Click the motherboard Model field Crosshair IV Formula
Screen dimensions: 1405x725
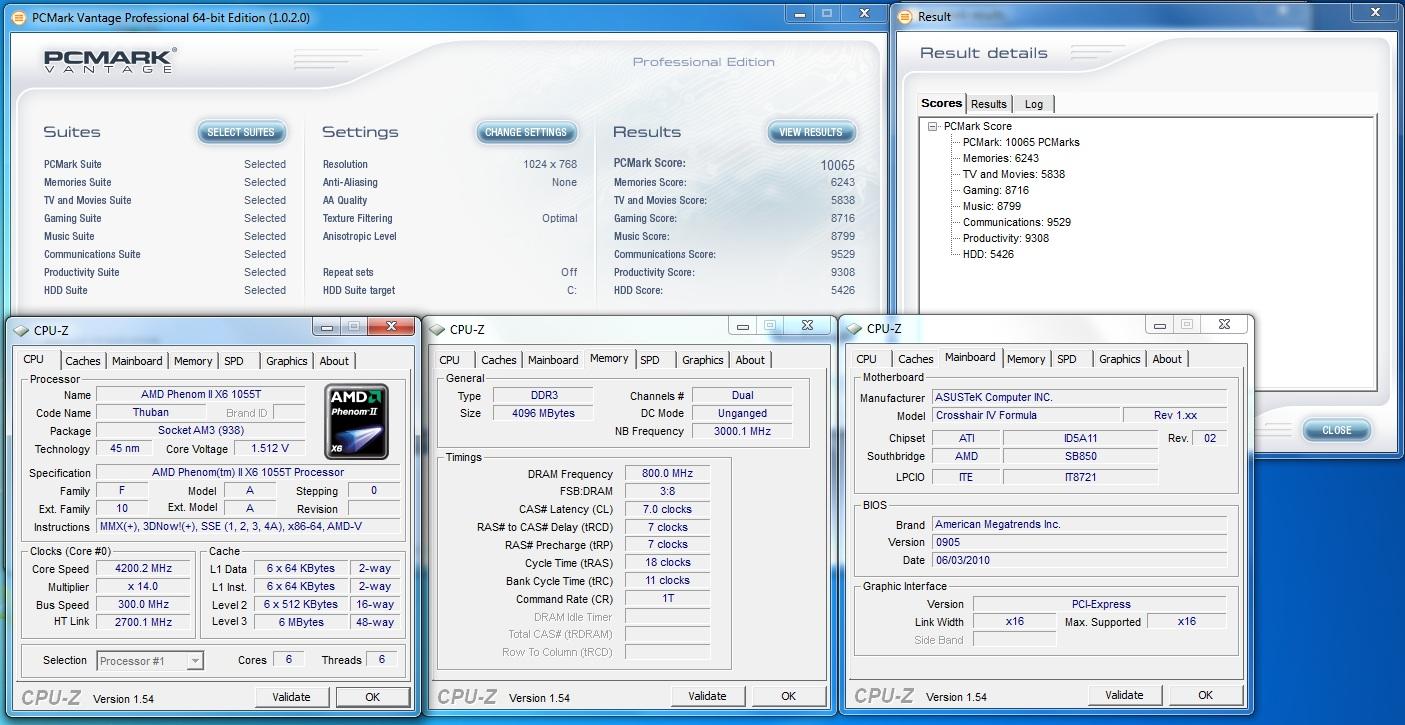tap(1026, 415)
